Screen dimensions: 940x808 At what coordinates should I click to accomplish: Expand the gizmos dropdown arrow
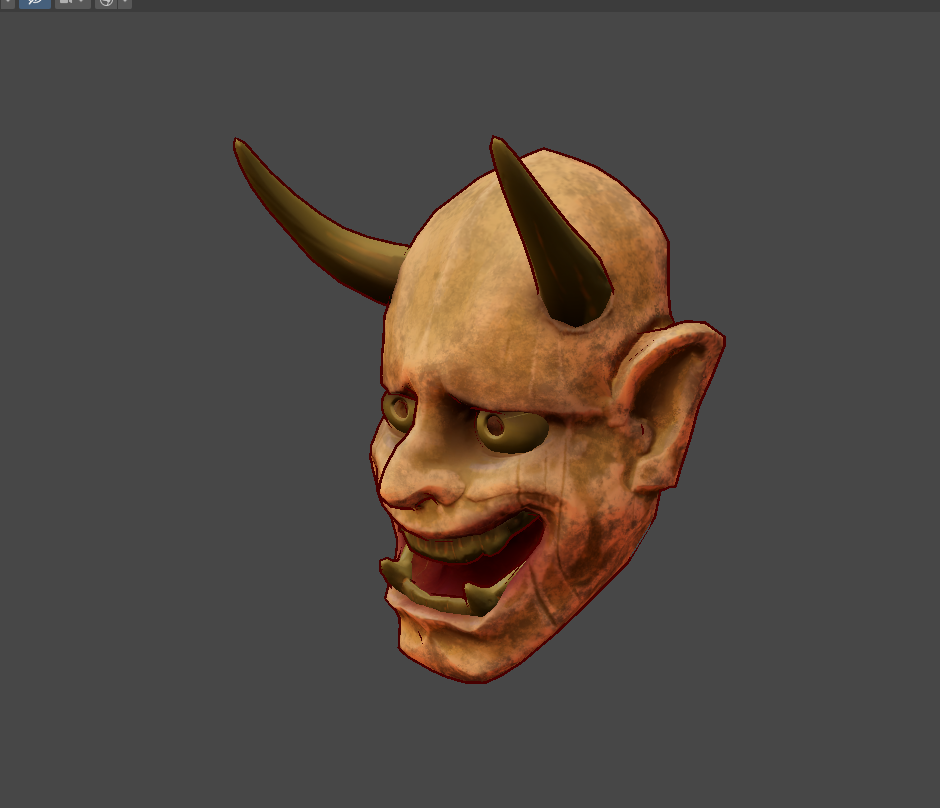pos(124,3)
